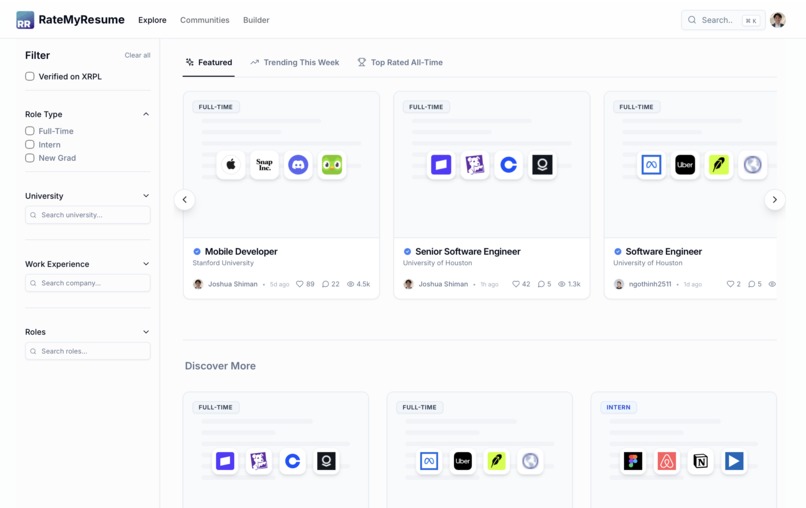This screenshot has height=508, width=806.
Task: Click the Apple logo on Mobile Developer card
Action: (231, 165)
